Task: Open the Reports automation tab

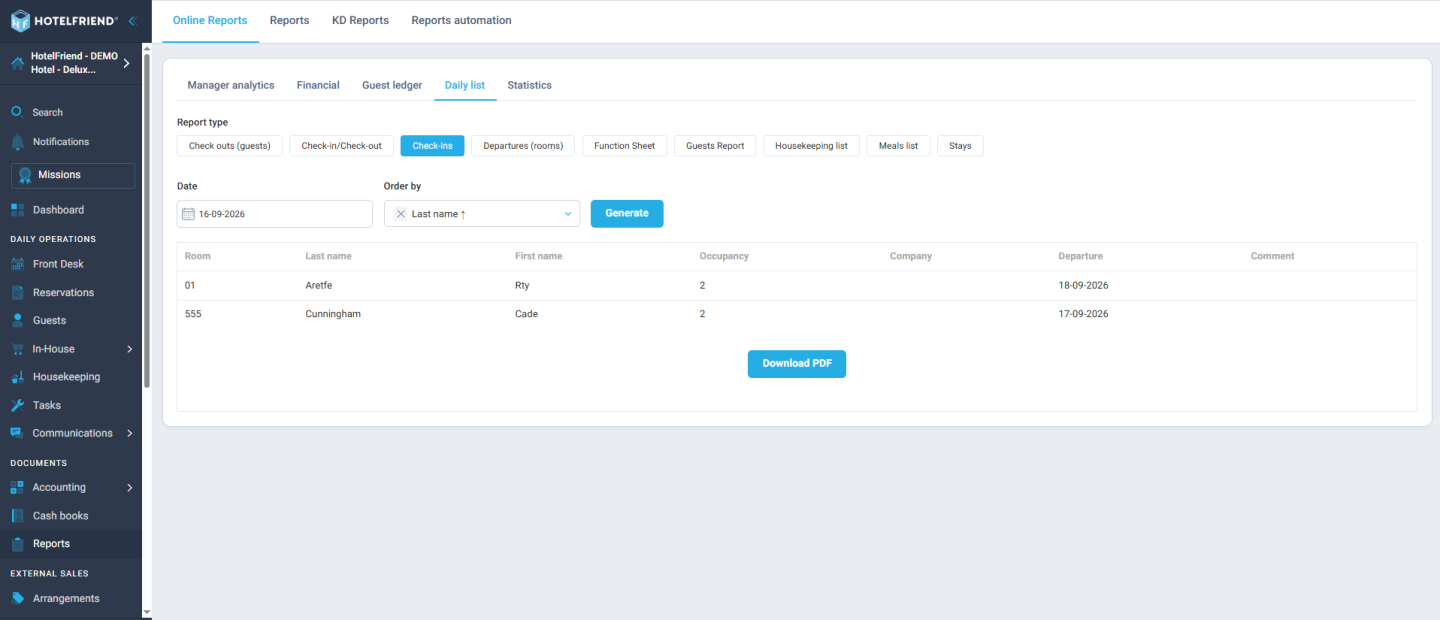Action: pos(461,20)
